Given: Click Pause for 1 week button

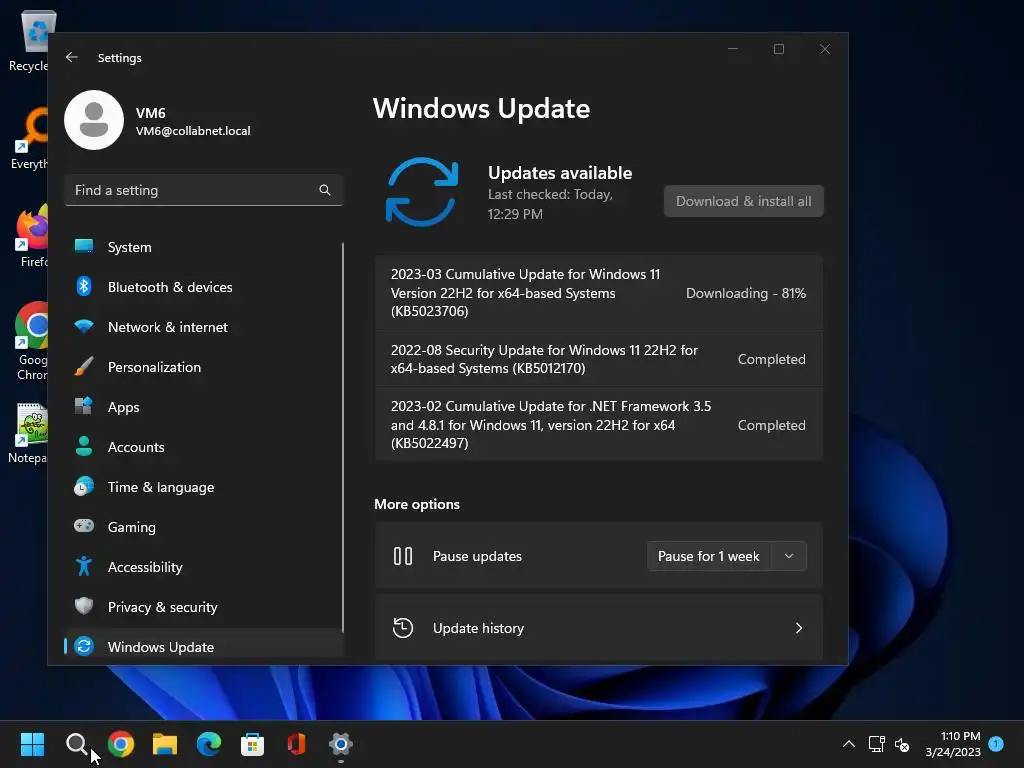Looking at the screenshot, I should [709, 556].
